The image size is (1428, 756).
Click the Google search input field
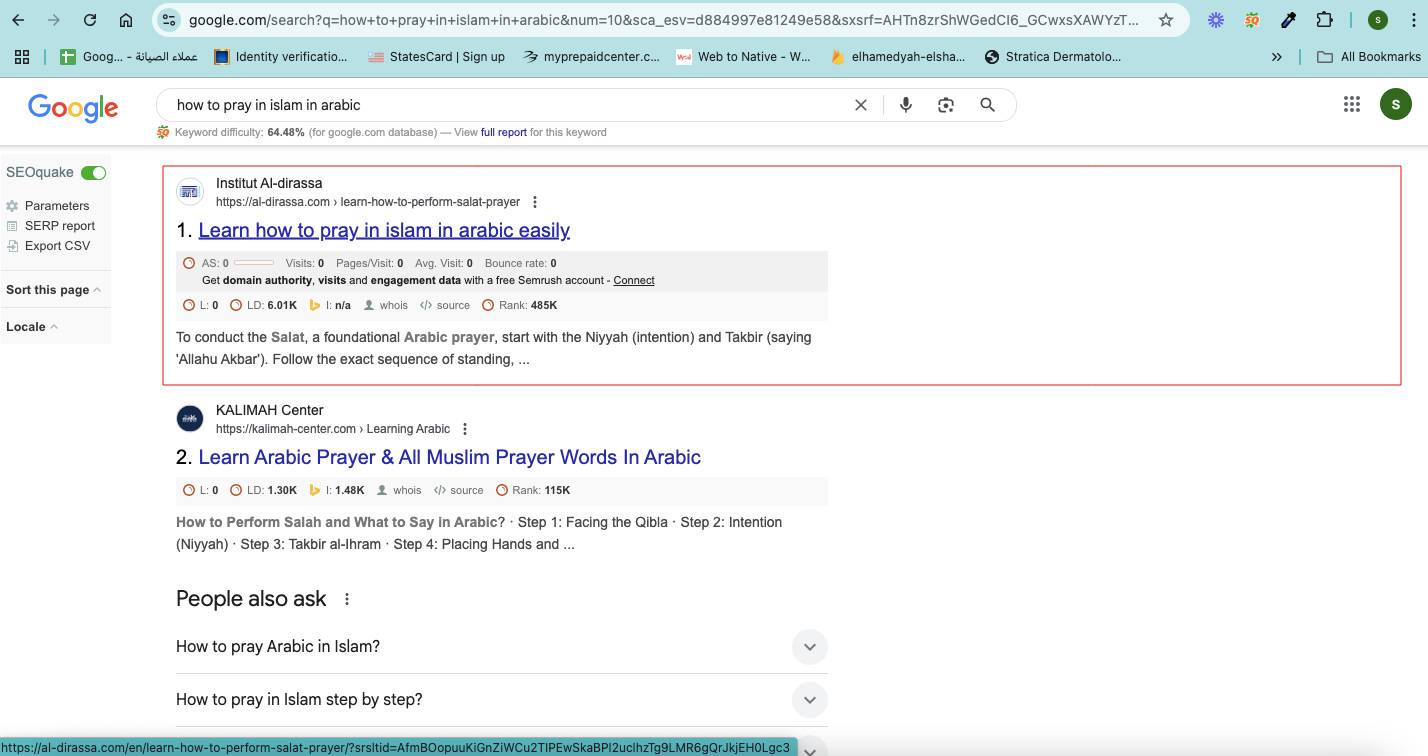tap(508, 105)
